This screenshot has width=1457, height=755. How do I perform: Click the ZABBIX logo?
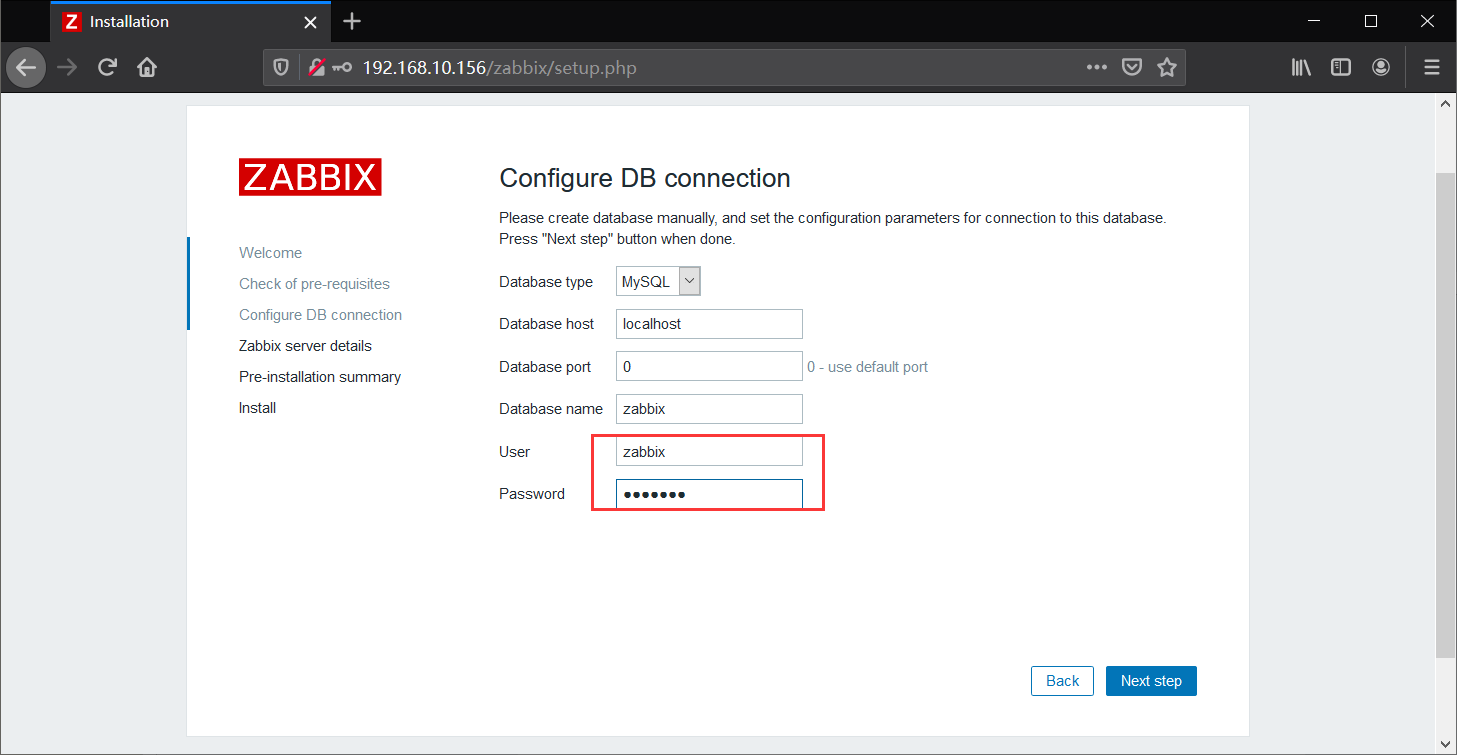310,177
